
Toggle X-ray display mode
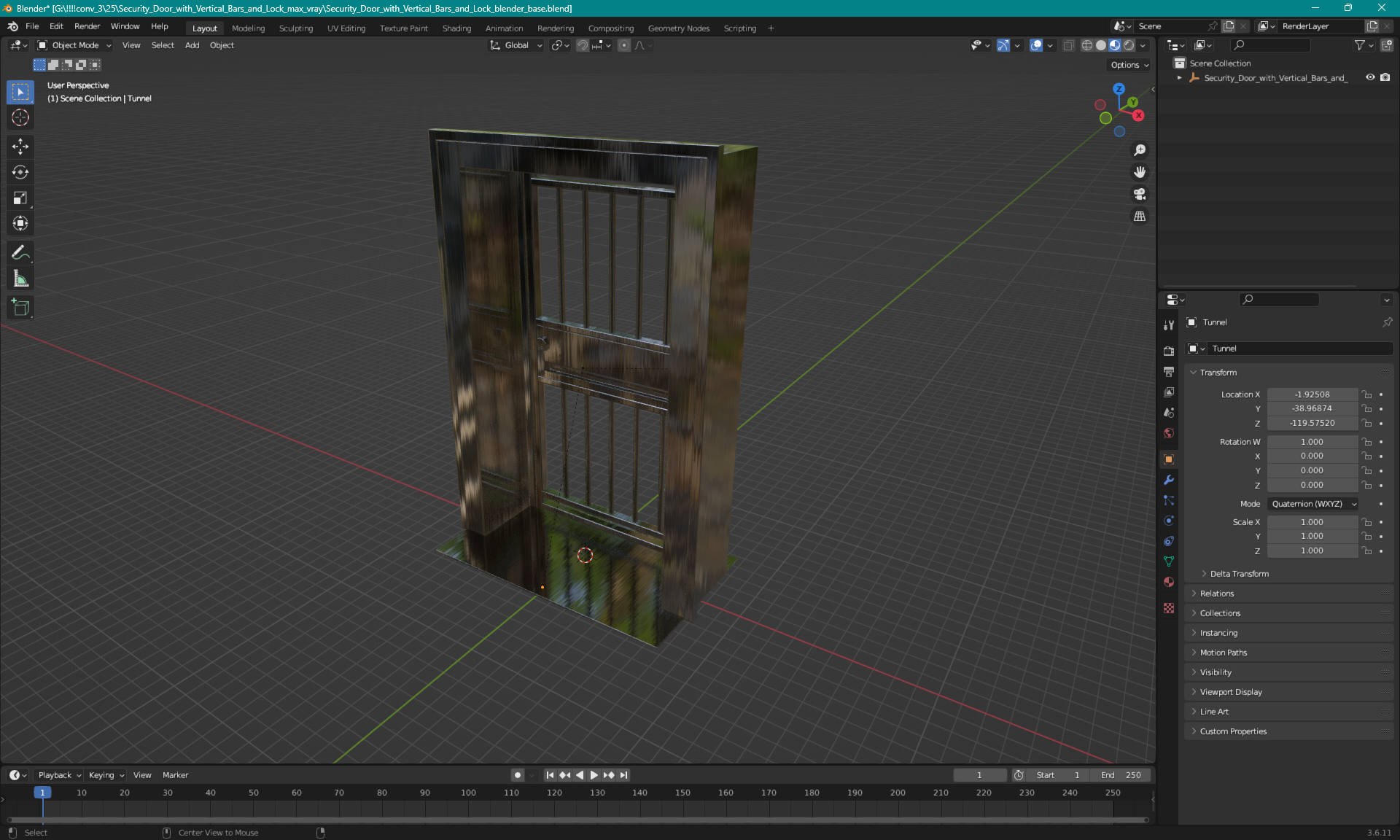[1068, 45]
